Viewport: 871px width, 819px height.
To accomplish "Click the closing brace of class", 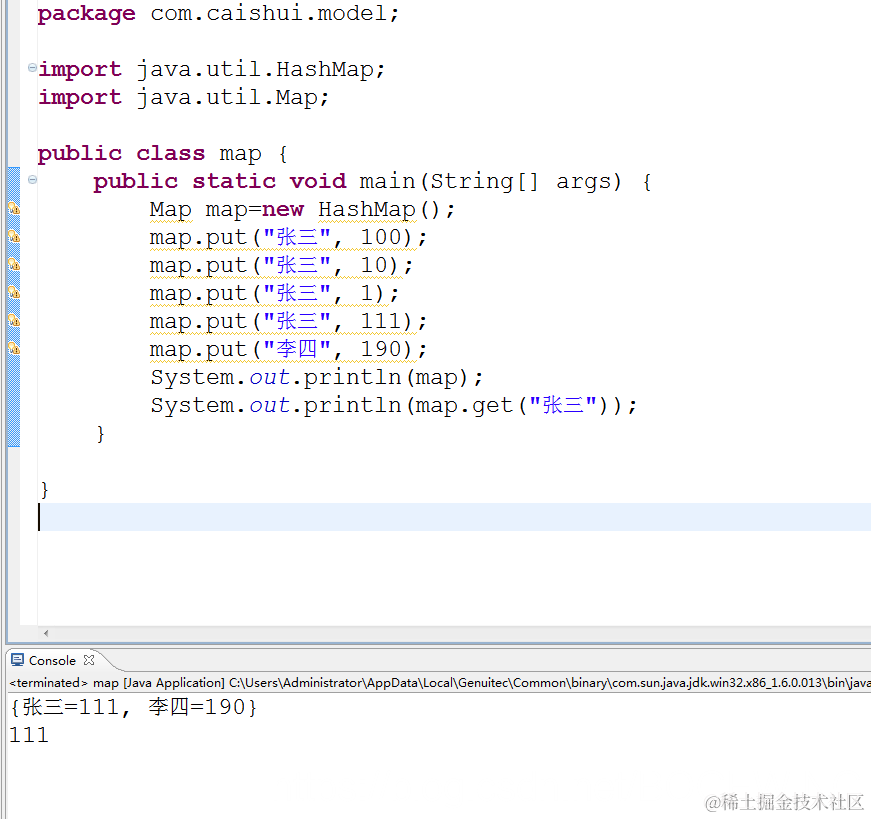I will [44, 490].
